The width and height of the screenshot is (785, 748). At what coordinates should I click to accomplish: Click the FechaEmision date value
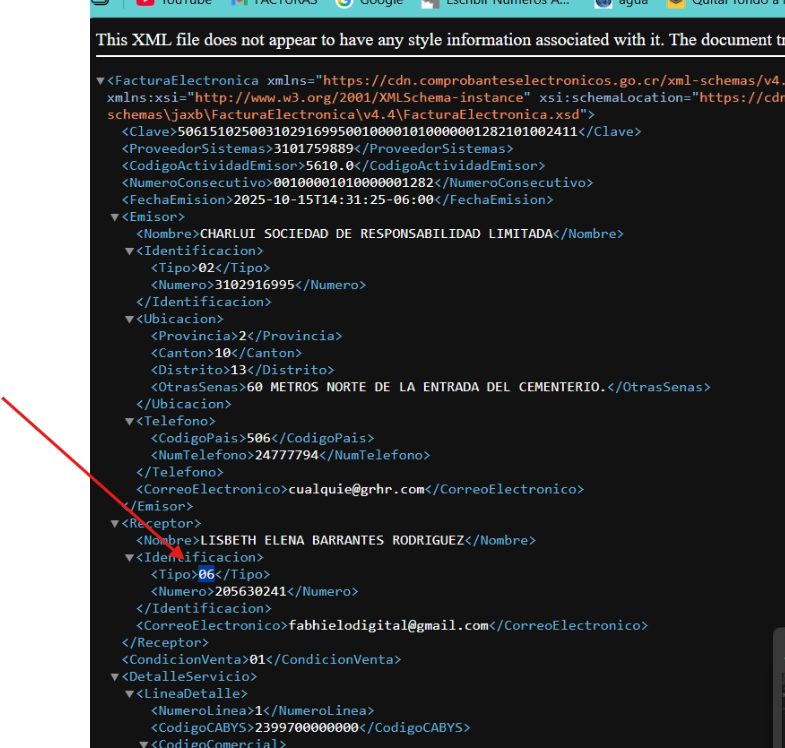coord(333,200)
